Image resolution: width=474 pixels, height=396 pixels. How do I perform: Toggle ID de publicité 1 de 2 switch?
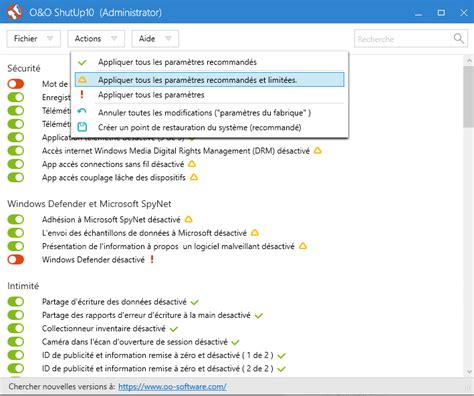point(16,355)
